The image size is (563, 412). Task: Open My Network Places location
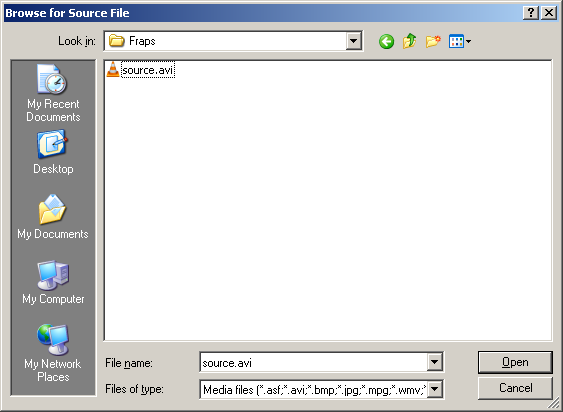(x=53, y=353)
